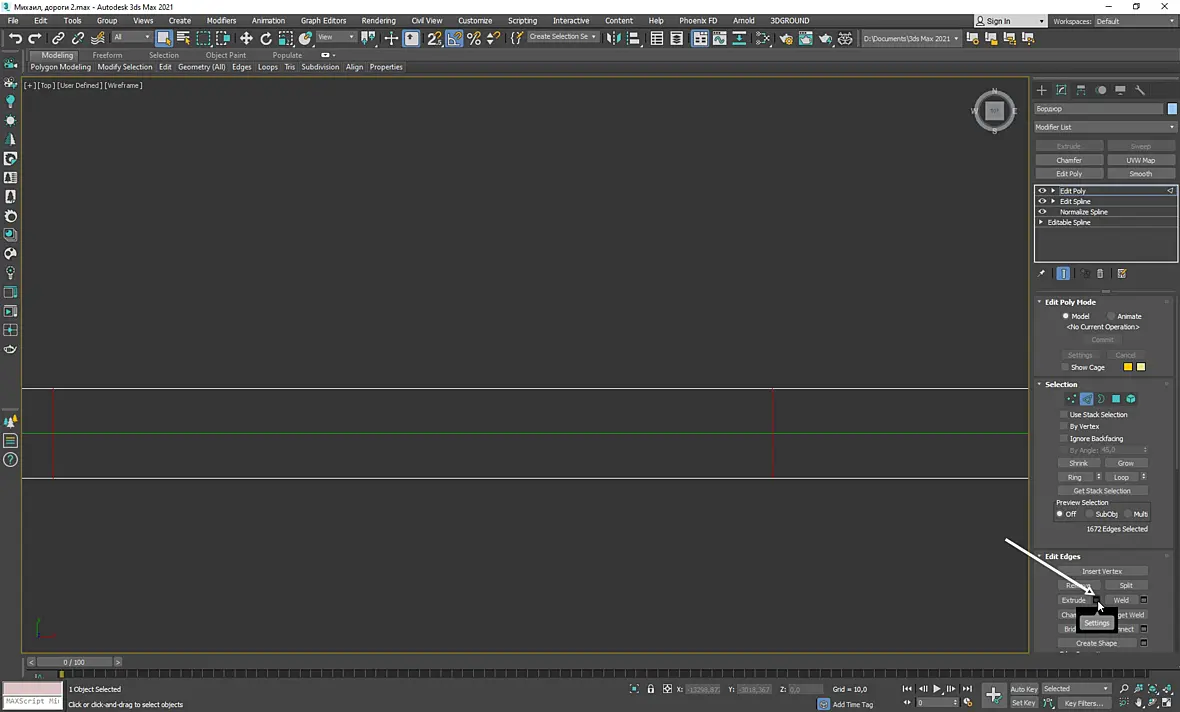Click the Create Shape button
This screenshot has height=712, width=1180.
(1096, 644)
